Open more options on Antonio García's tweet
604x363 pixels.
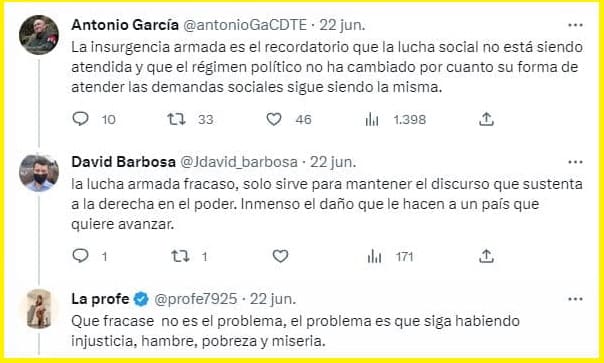[575, 25]
